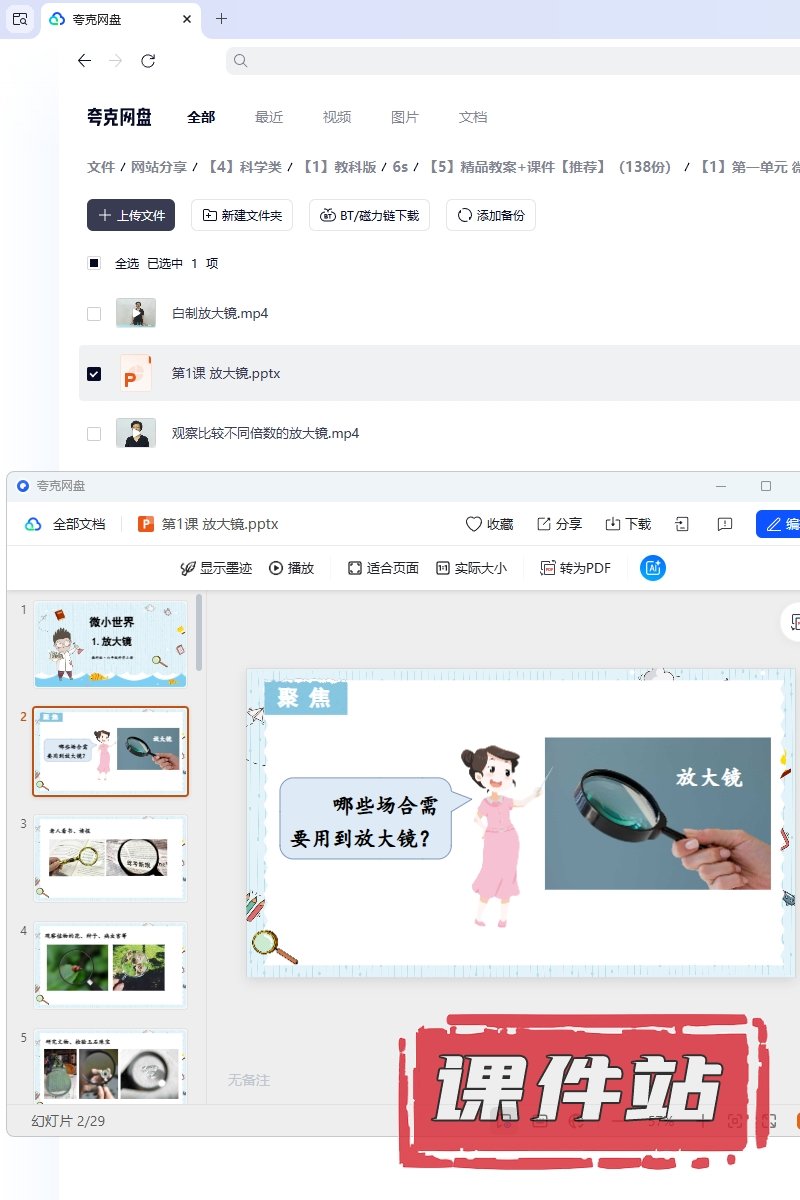Image resolution: width=800 pixels, height=1200 pixels.
Task: Click the AI assistant icon in viewer toolbar
Action: pos(653,568)
